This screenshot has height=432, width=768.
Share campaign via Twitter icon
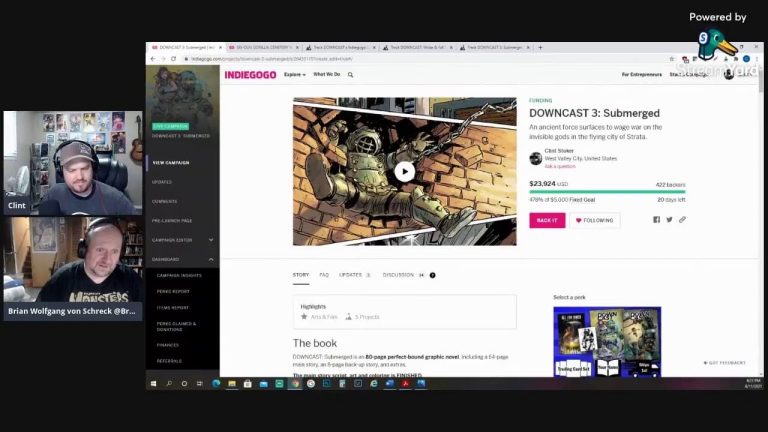click(x=670, y=220)
